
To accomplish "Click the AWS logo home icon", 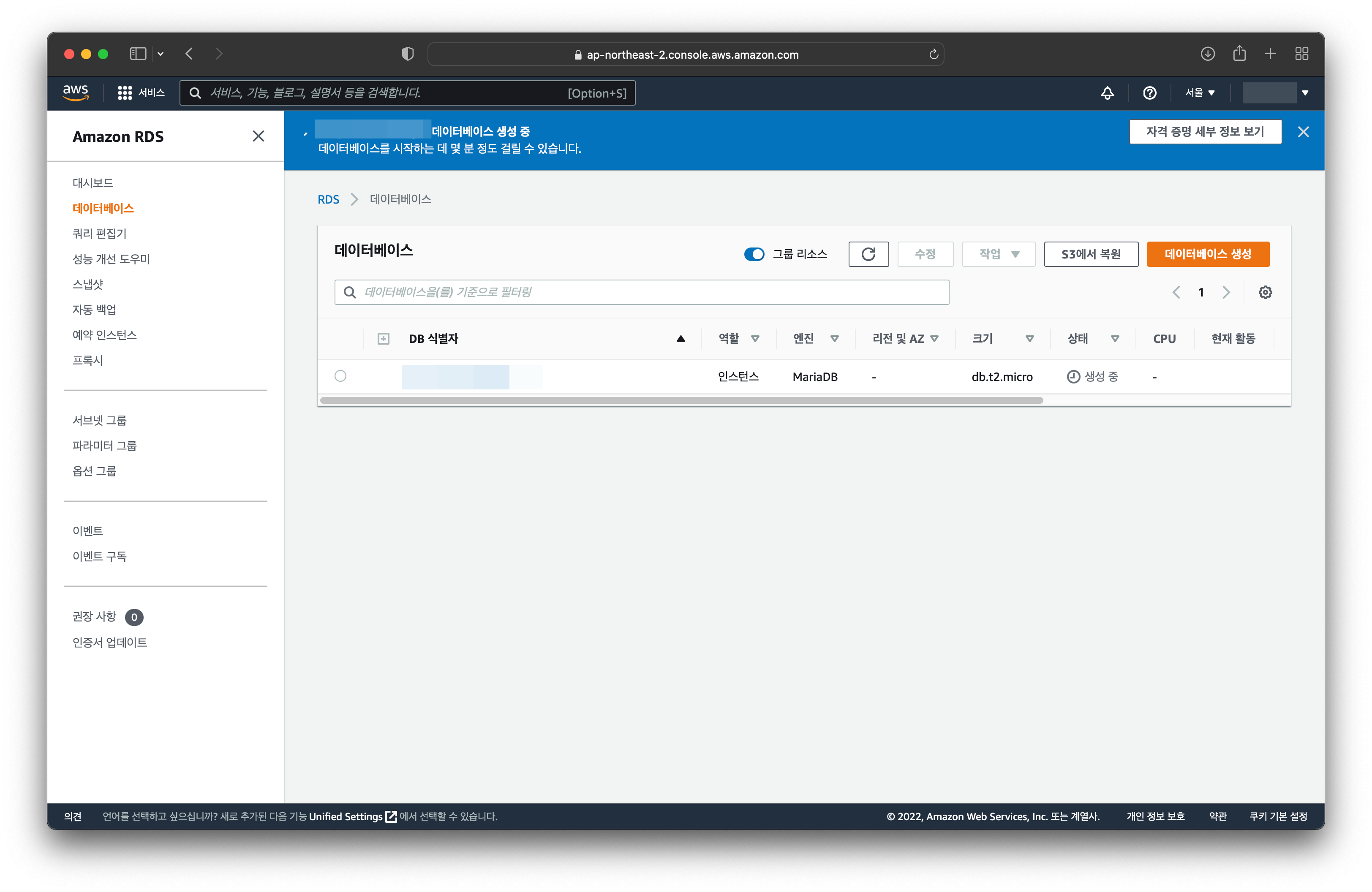I will click(x=76, y=92).
